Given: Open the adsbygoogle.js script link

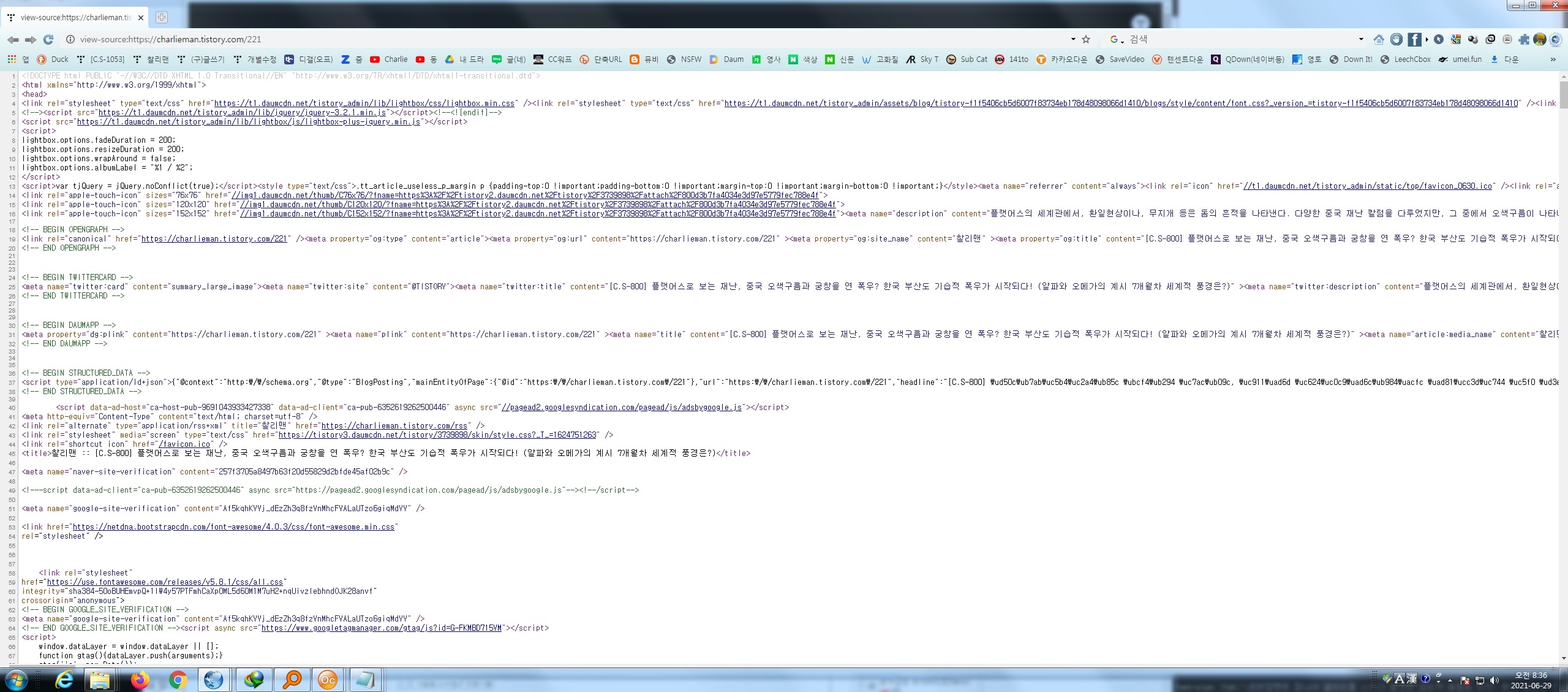Looking at the screenshot, I should 622,408.
